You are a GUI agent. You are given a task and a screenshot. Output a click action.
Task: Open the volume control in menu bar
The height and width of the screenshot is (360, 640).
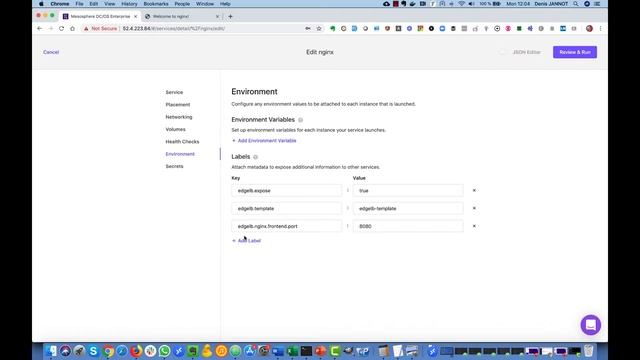[471, 4]
